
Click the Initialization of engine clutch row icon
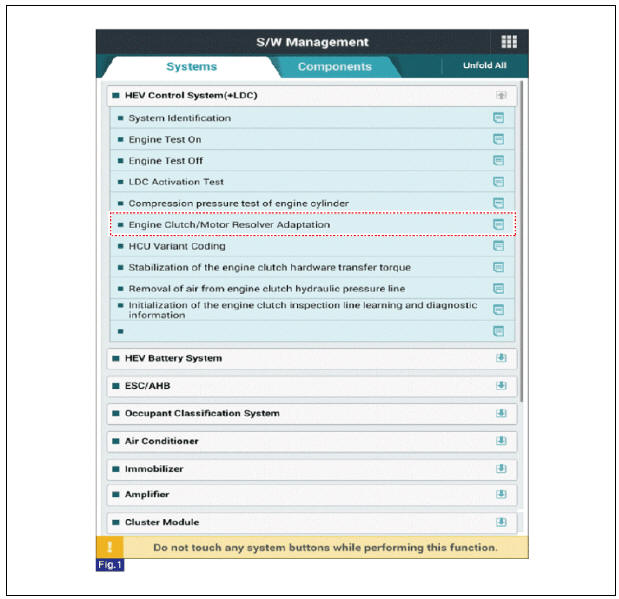[499, 310]
